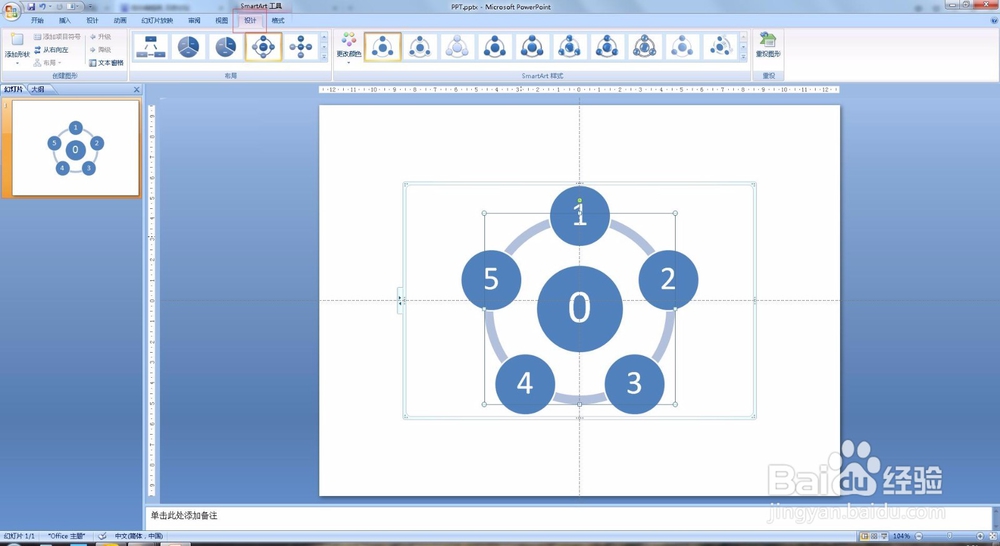This screenshot has height=546, width=1000.
Task: Select the sixth SmartArt style thumbnail
Action: (570, 47)
